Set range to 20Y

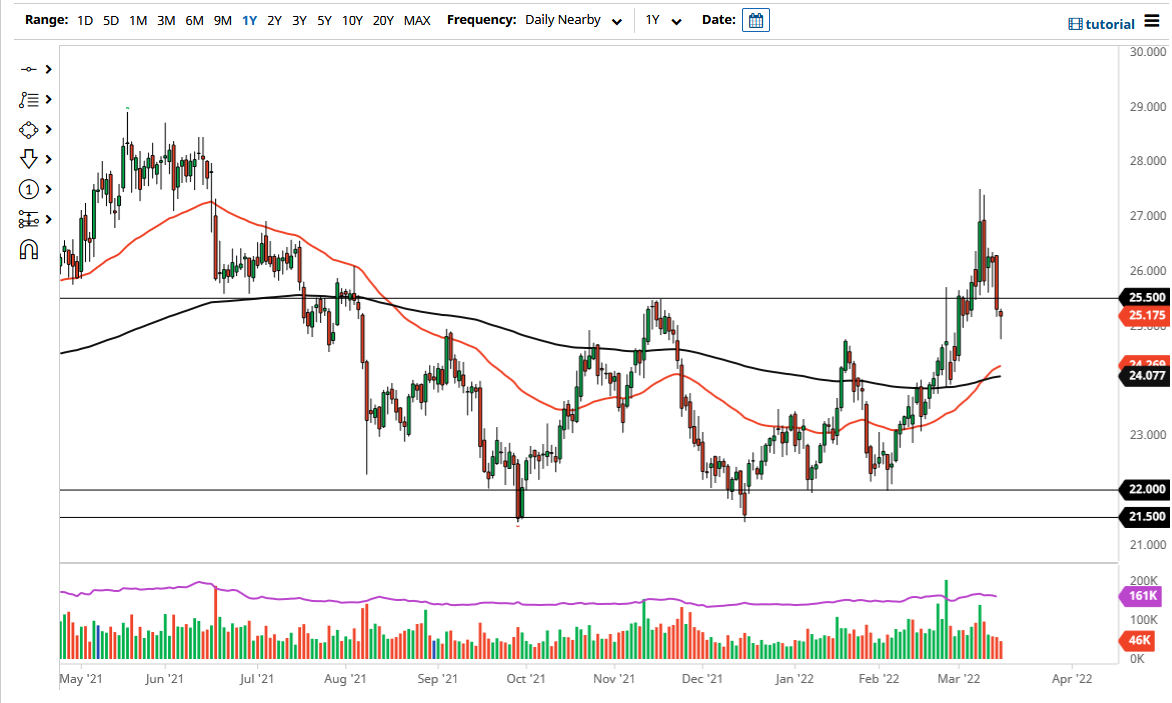pyautogui.click(x=383, y=20)
